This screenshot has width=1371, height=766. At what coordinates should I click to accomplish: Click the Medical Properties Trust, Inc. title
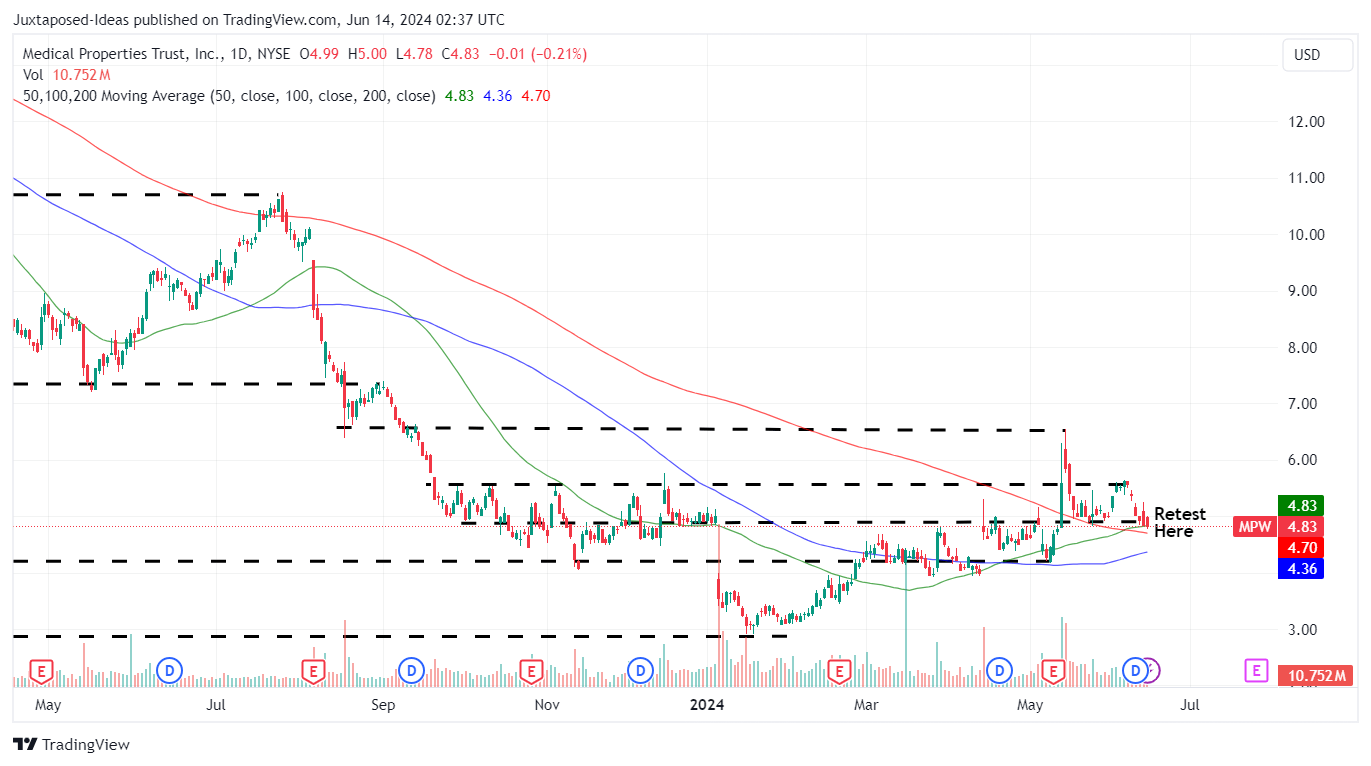click(x=122, y=54)
